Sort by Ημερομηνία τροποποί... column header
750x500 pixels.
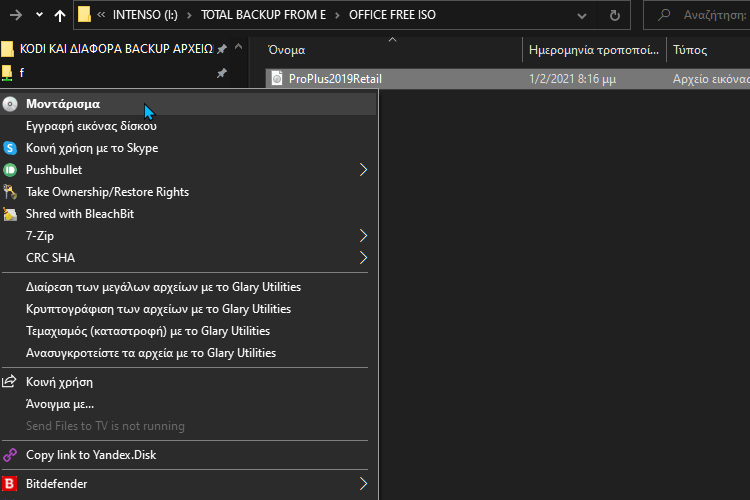pos(594,50)
